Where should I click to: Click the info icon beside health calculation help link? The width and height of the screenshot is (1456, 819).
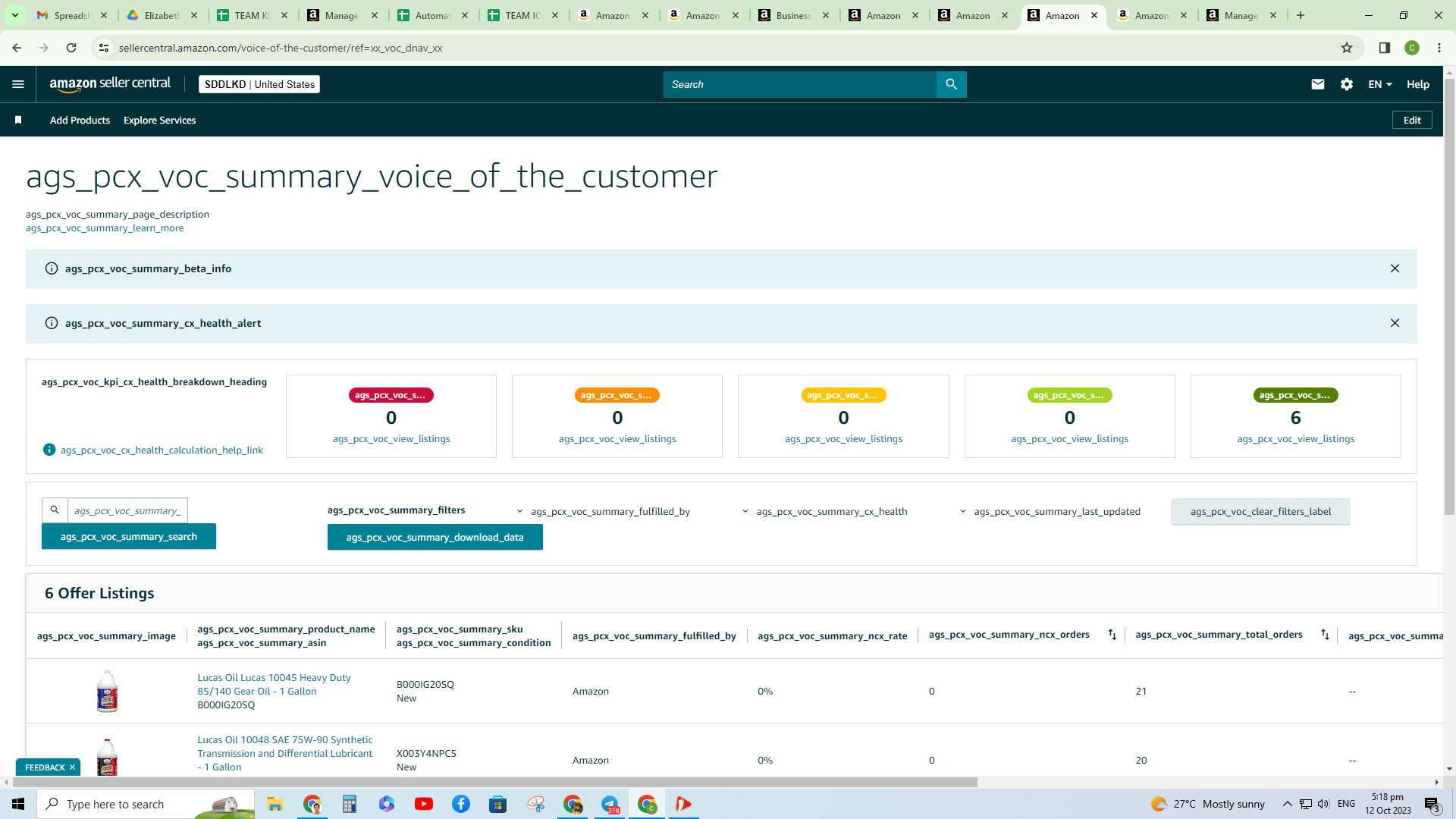[x=49, y=450]
